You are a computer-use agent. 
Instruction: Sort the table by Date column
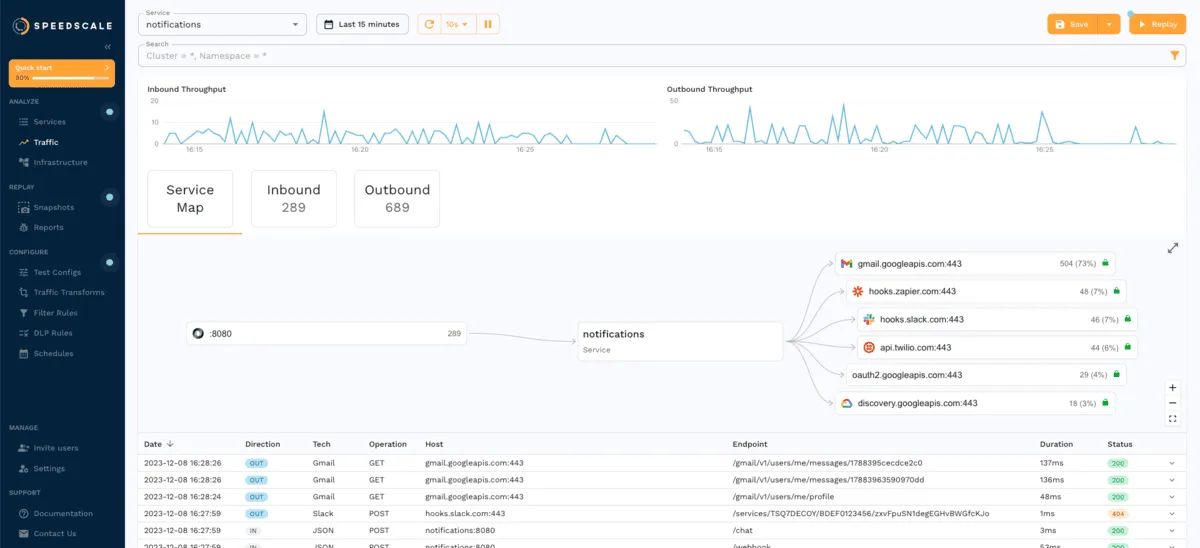(159, 444)
